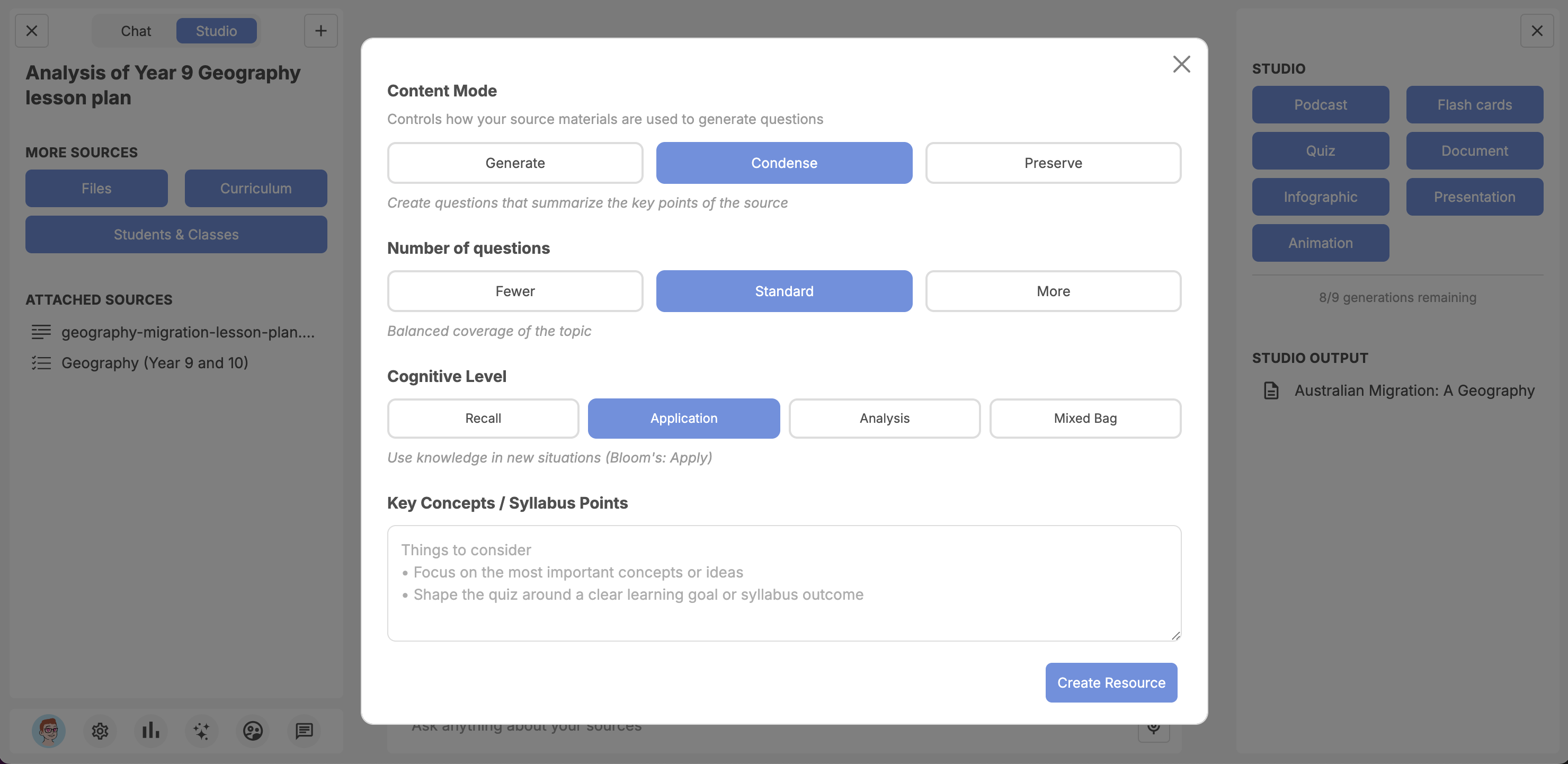Open the settings gear icon
1568x764 pixels.
[x=100, y=731]
